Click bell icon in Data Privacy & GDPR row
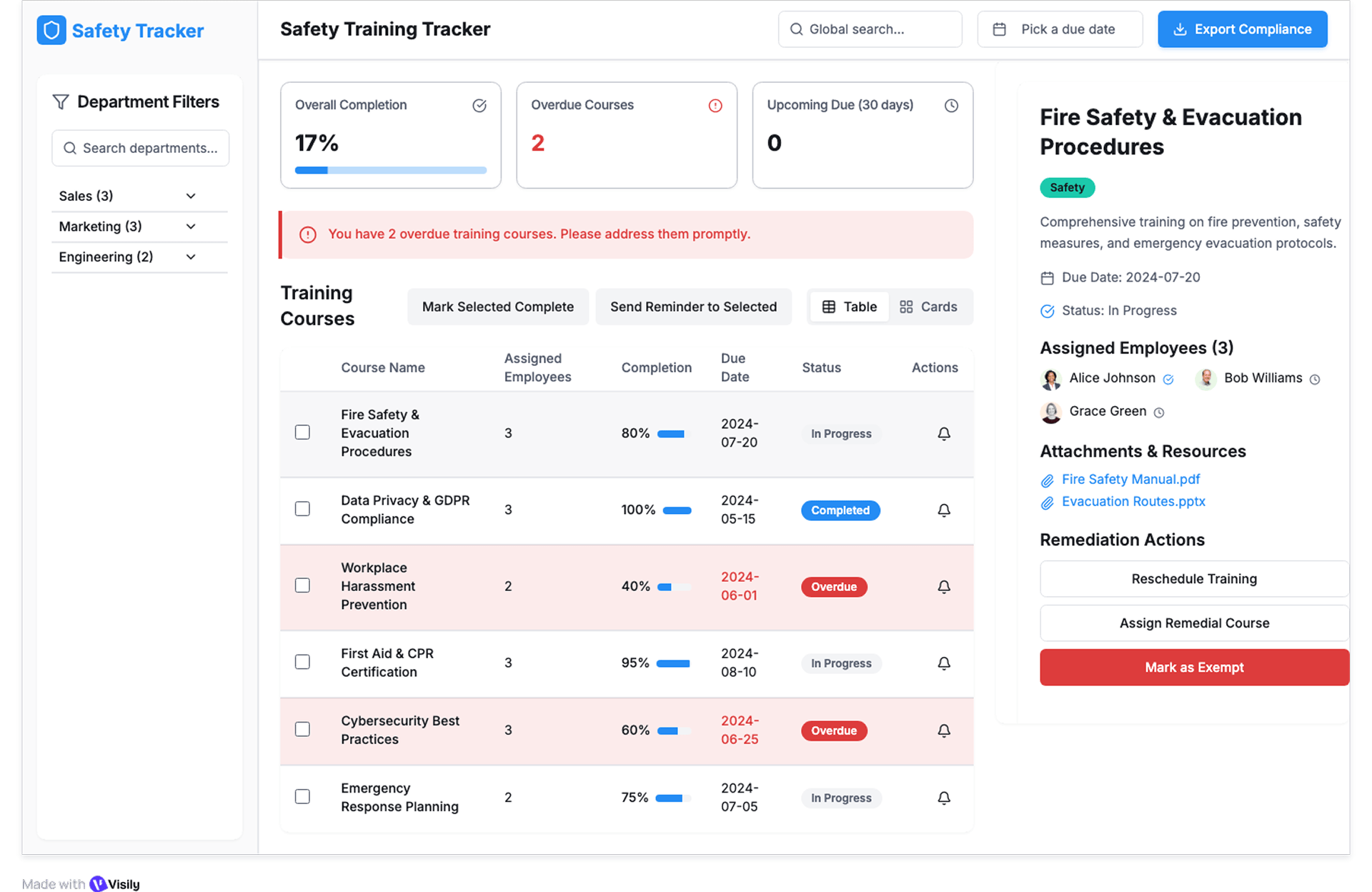Screen dimensions: 1372x892 tap(943, 510)
